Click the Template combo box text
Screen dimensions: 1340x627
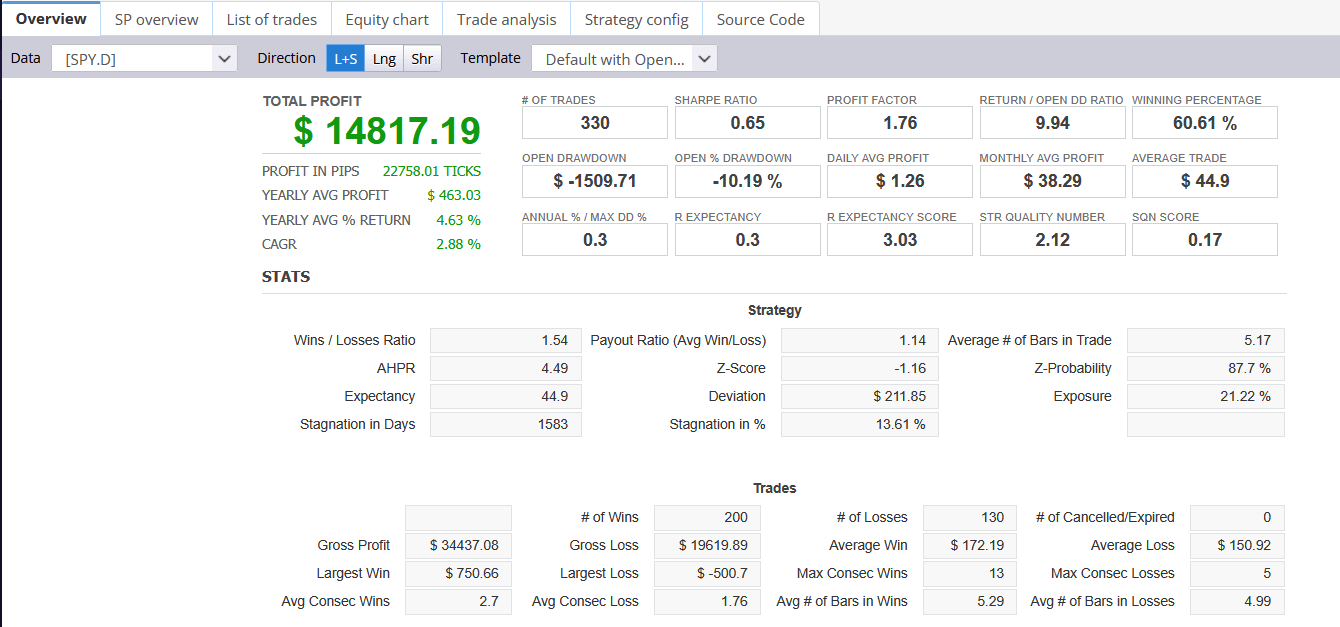coord(614,59)
